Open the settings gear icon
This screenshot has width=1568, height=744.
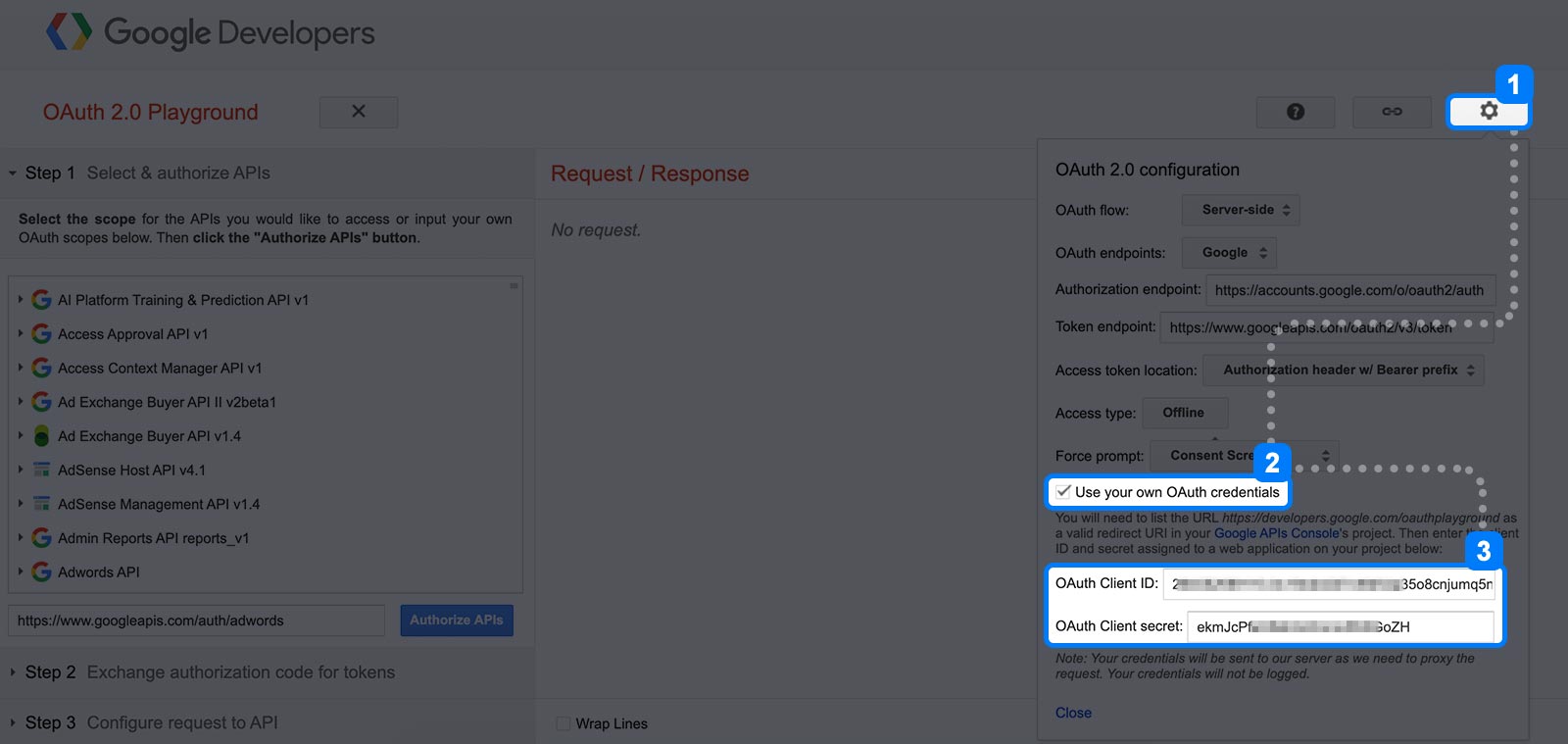1489,111
